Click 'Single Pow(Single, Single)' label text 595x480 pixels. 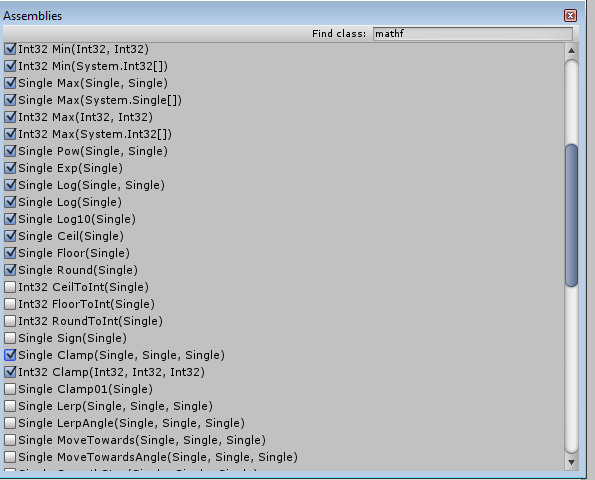pyautogui.click(x=93, y=151)
